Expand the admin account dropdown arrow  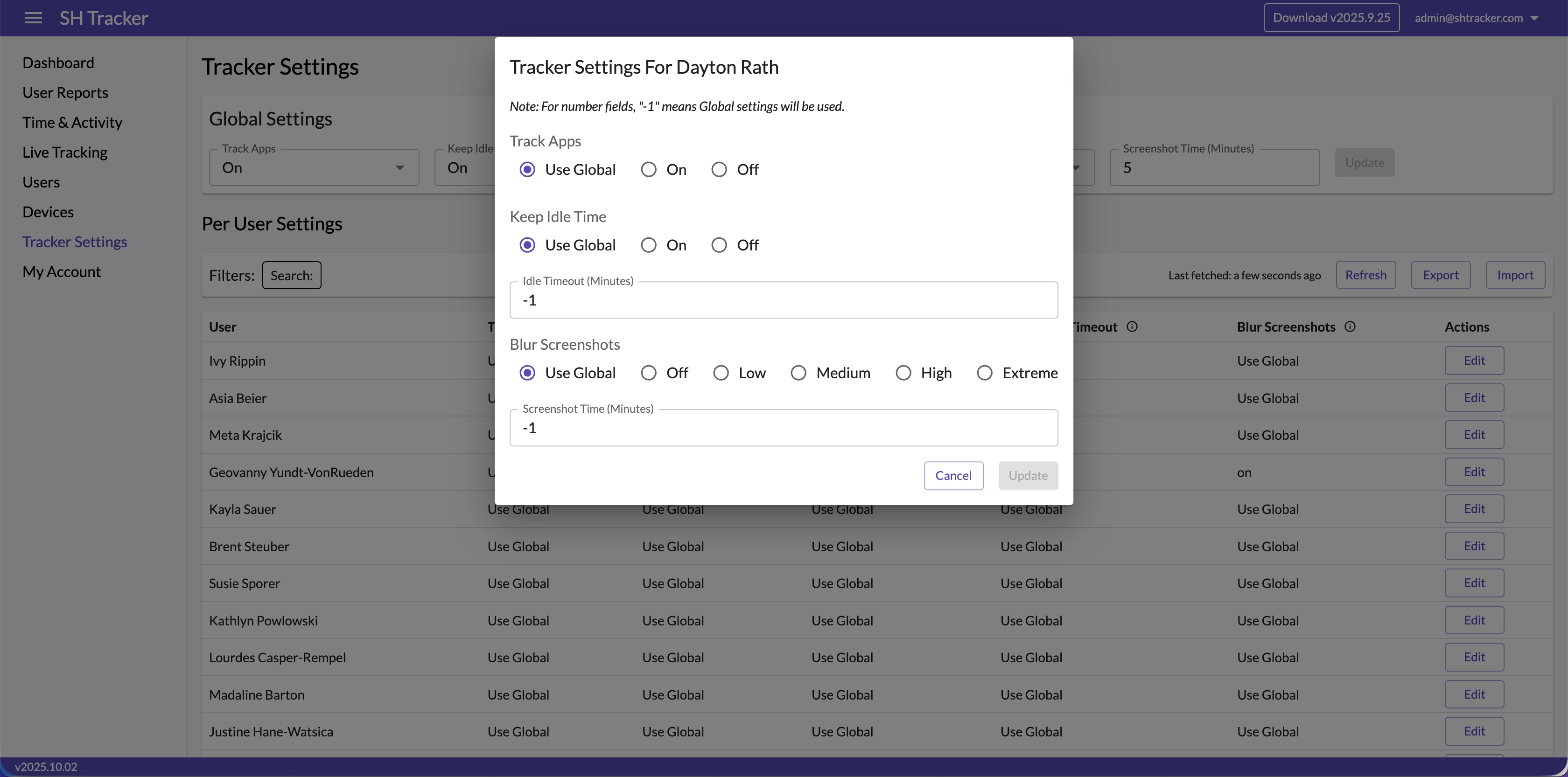pyautogui.click(x=1534, y=18)
